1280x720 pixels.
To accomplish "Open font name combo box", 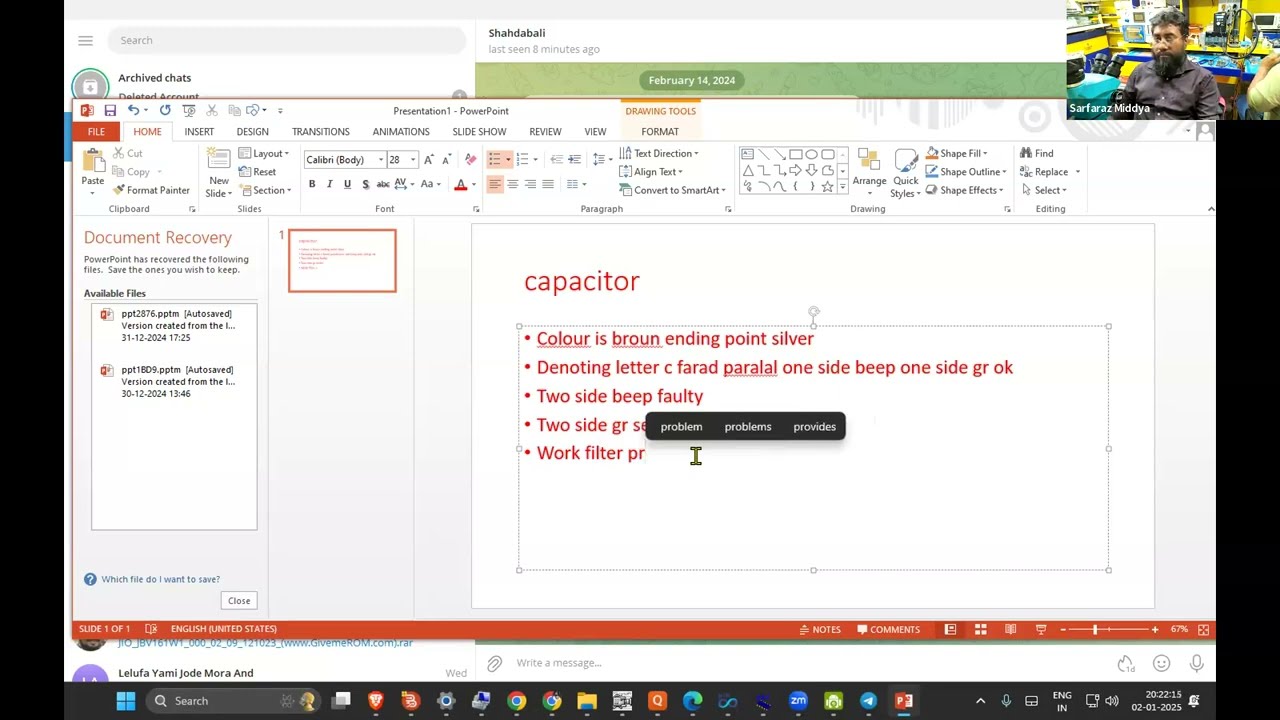I will pyautogui.click(x=380, y=160).
